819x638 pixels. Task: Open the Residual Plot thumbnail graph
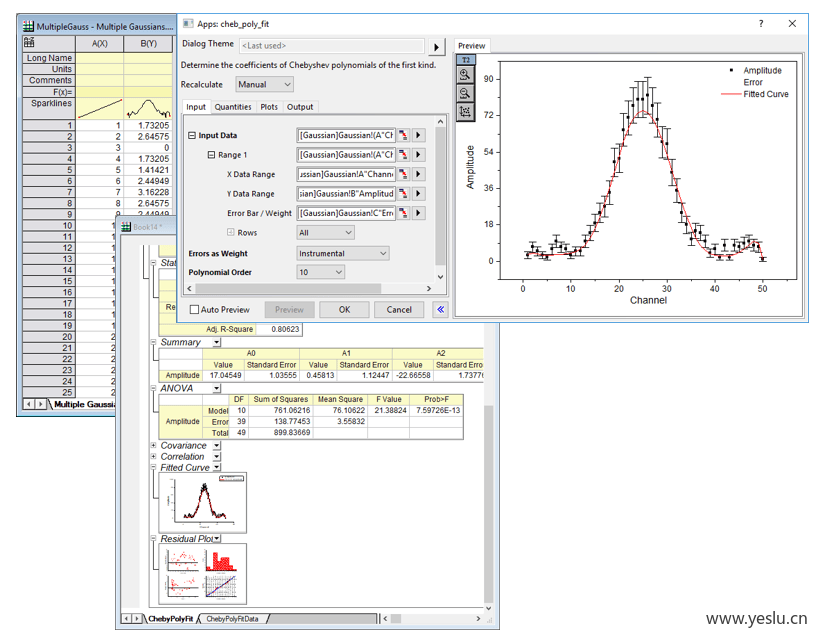pyautogui.click(x=203, y=574)
